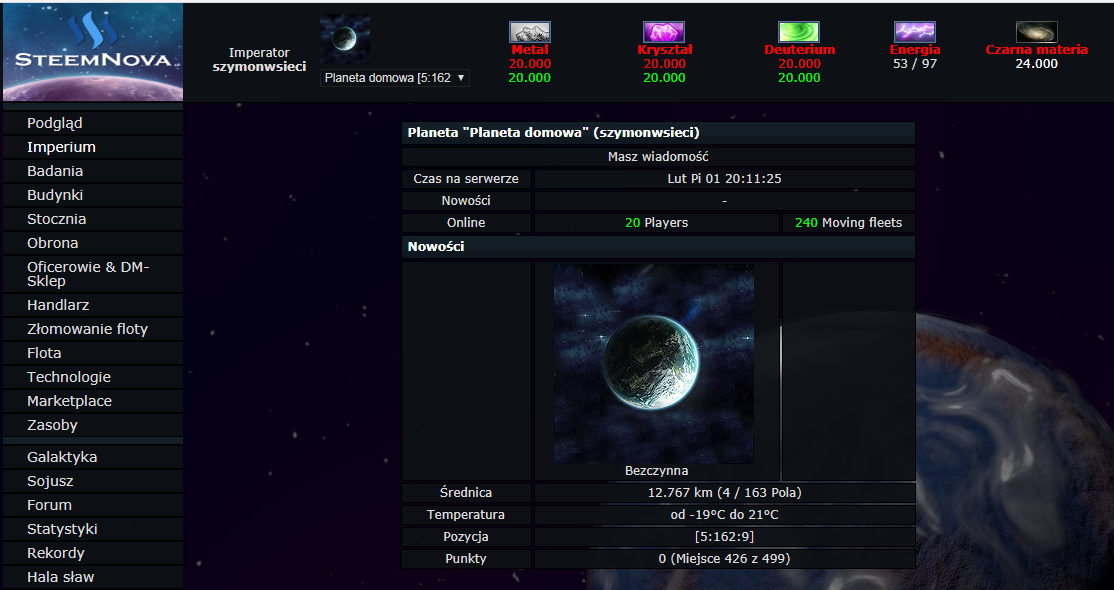Click the Deuterium resource label
This screenshot has height=590, width=1114.
[799, 50]
